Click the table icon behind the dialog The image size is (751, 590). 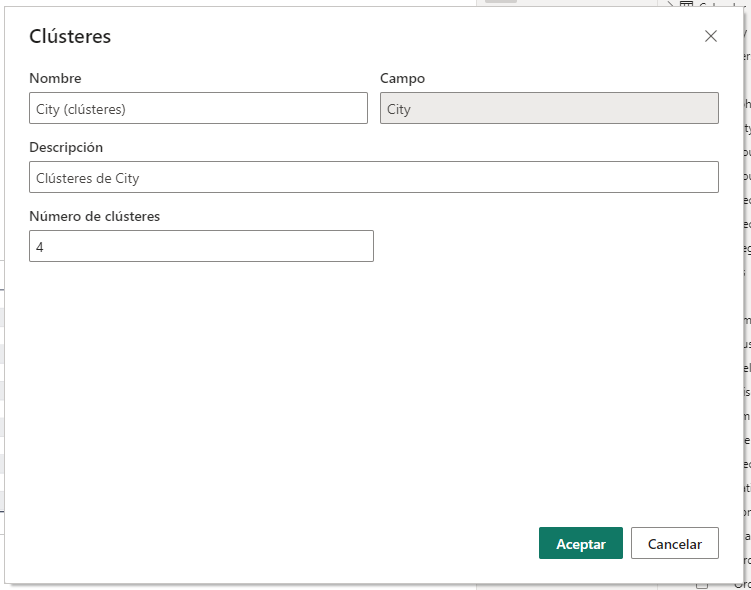pyautogui.click(x=687, y=5)
